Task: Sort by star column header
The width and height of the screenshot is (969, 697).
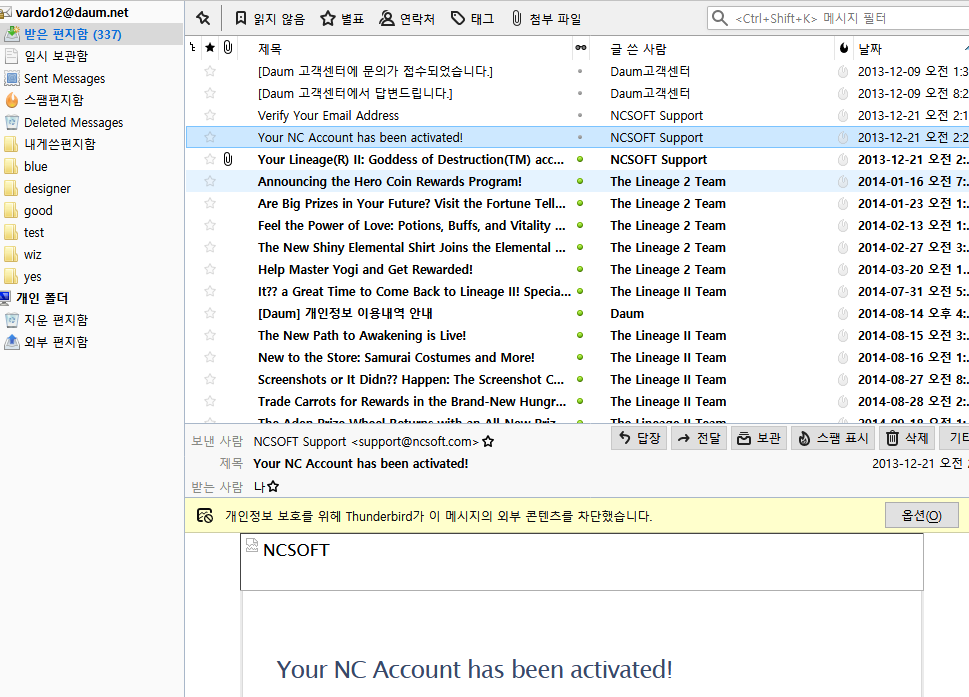Action: (210, 48)
